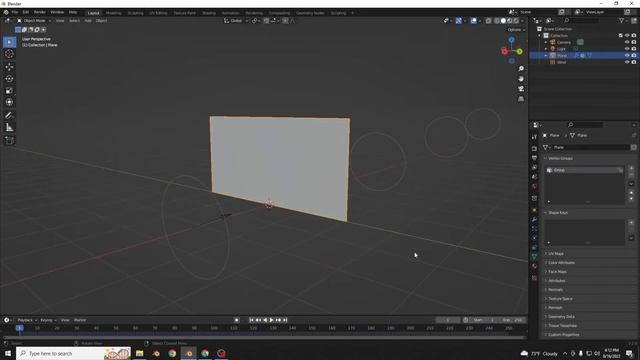
Task: Expand the UV Maps panel
Action: (x=556, y=253)
